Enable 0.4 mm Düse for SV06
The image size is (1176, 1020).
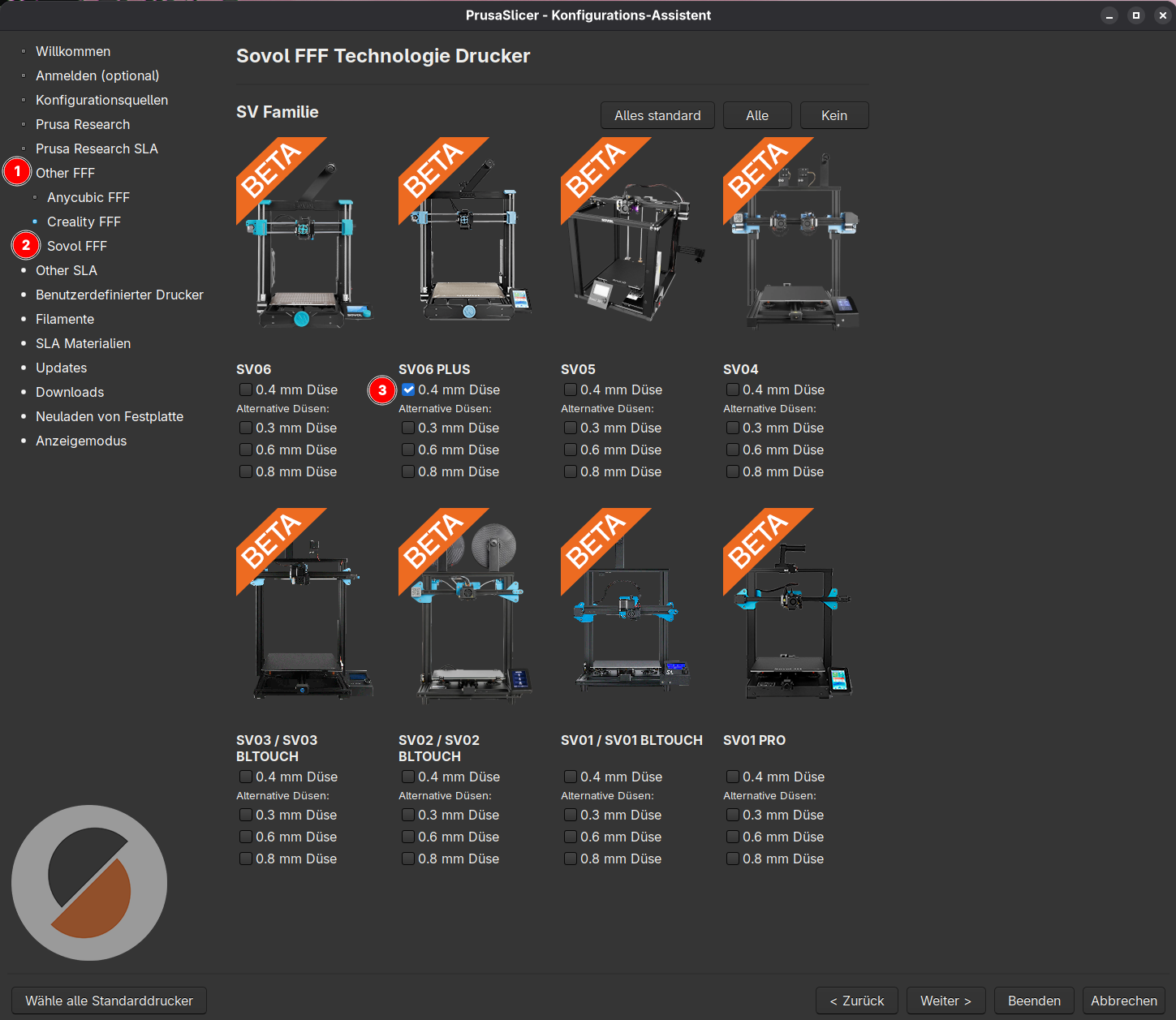click(x=246, y=389)
